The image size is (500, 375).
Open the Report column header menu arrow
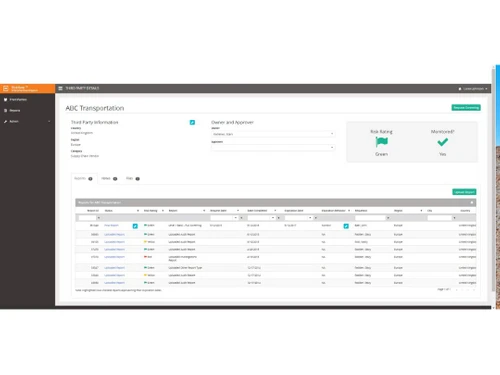[204, 211]
